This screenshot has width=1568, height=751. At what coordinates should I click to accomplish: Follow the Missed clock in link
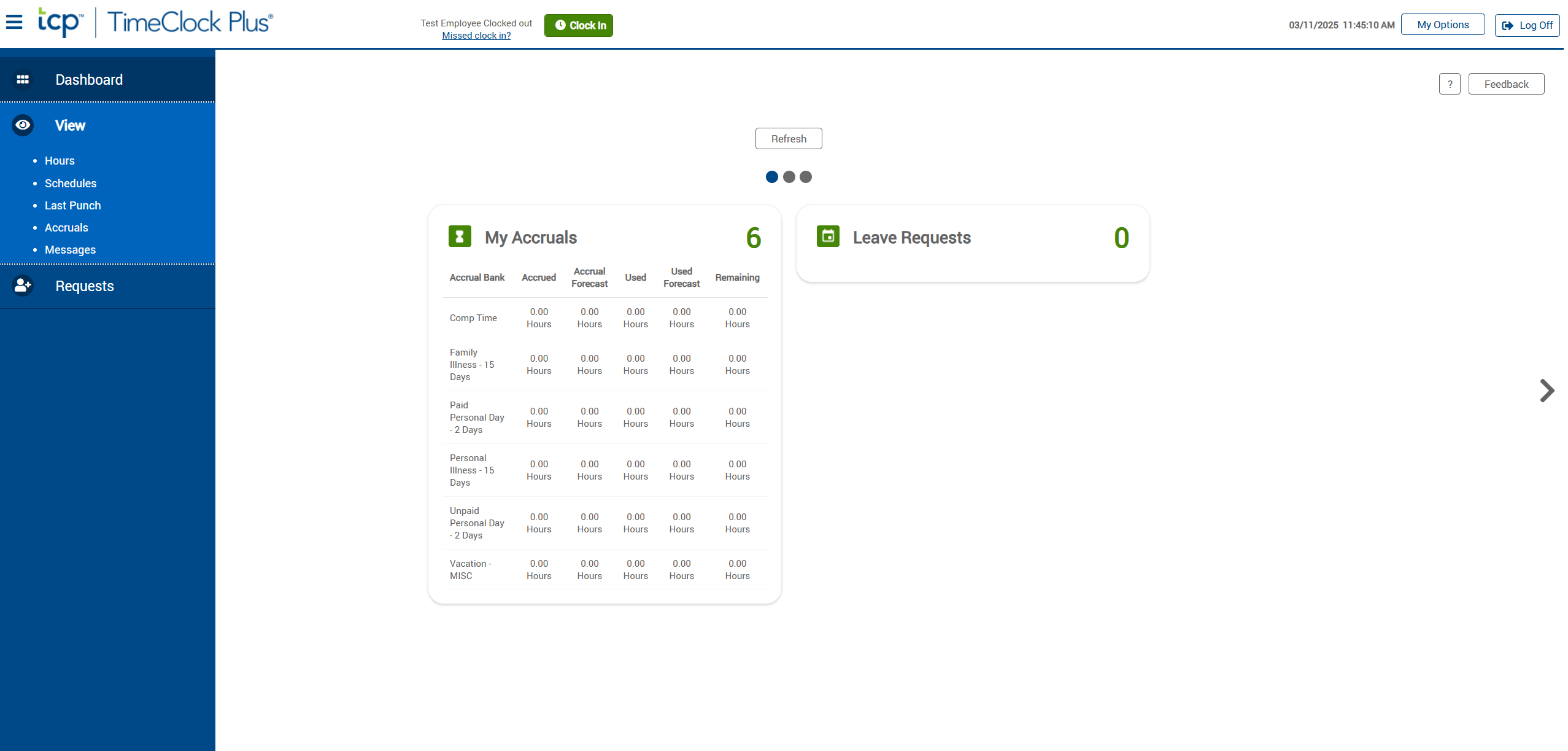[476, 36]
